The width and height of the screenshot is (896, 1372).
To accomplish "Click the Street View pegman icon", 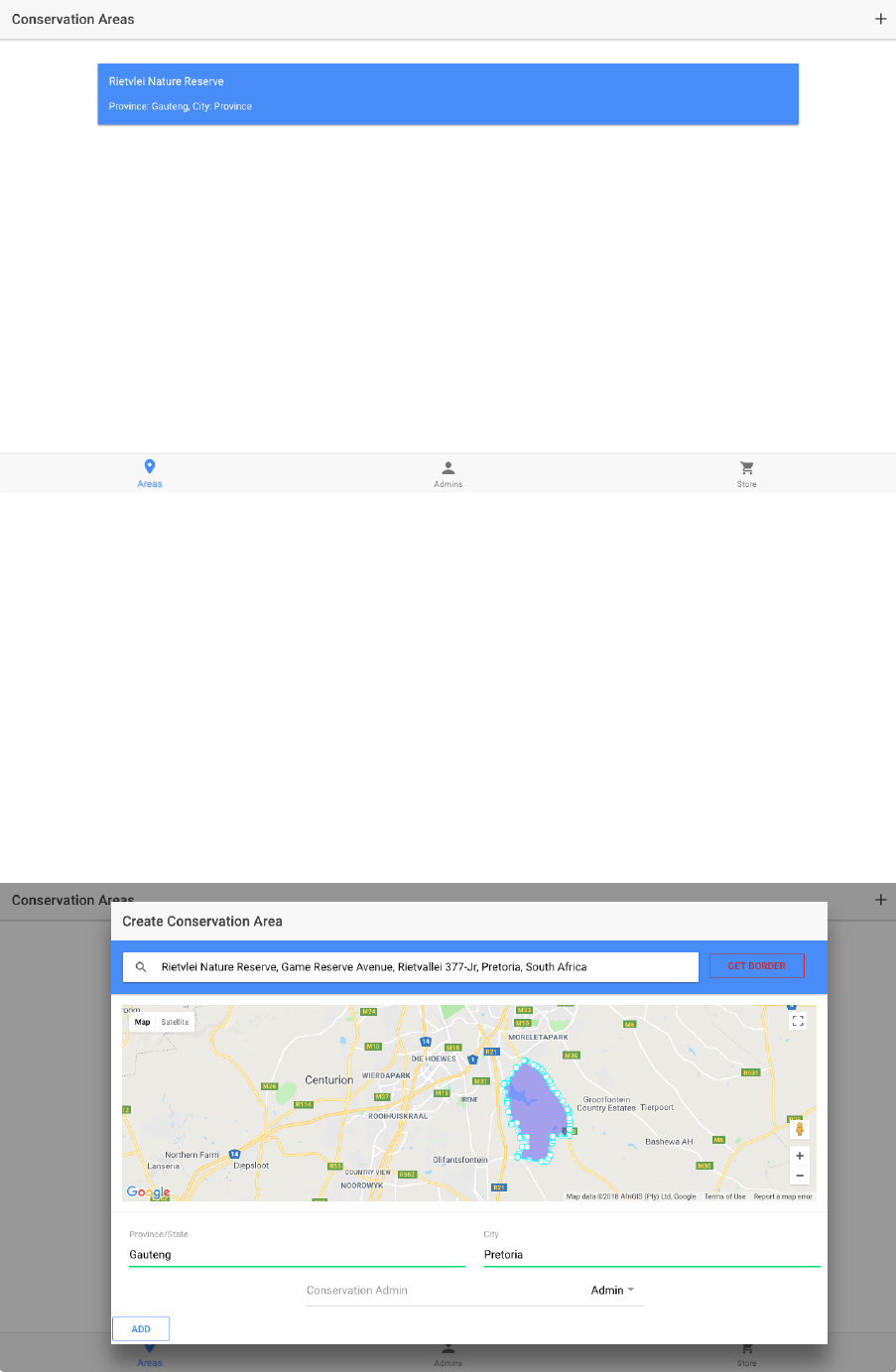I will coord(800,1129).
